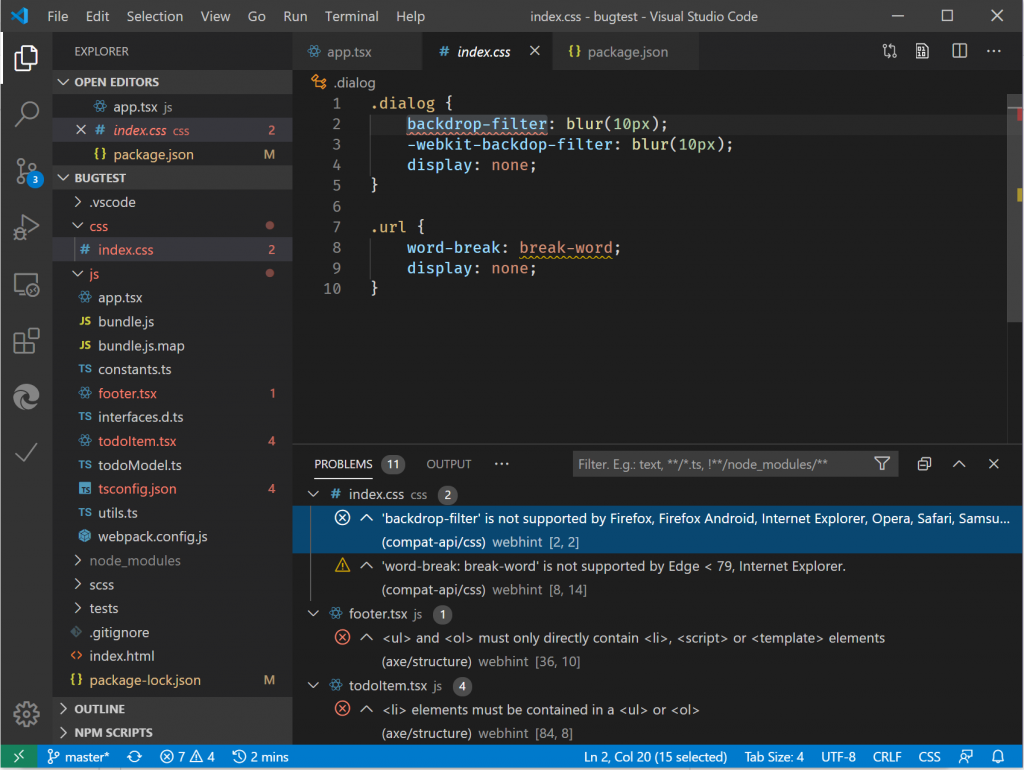Screen dimensions: 1024x770
Task: Click the CRLF line ending indicator
Action: coord(887,757)
